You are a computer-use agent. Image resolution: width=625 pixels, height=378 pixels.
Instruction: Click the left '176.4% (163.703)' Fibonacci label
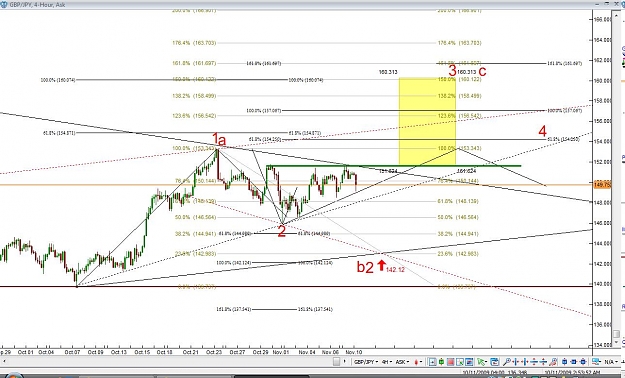click(x=194, y=43)
